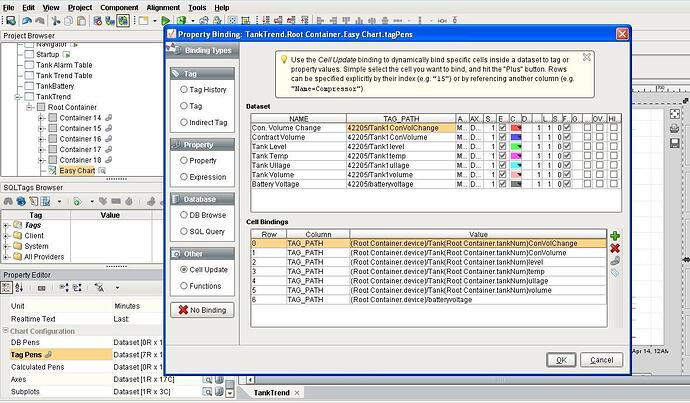Click the Cancel button in the binding dialog
690x403 pixels.
tap(602, 360)
